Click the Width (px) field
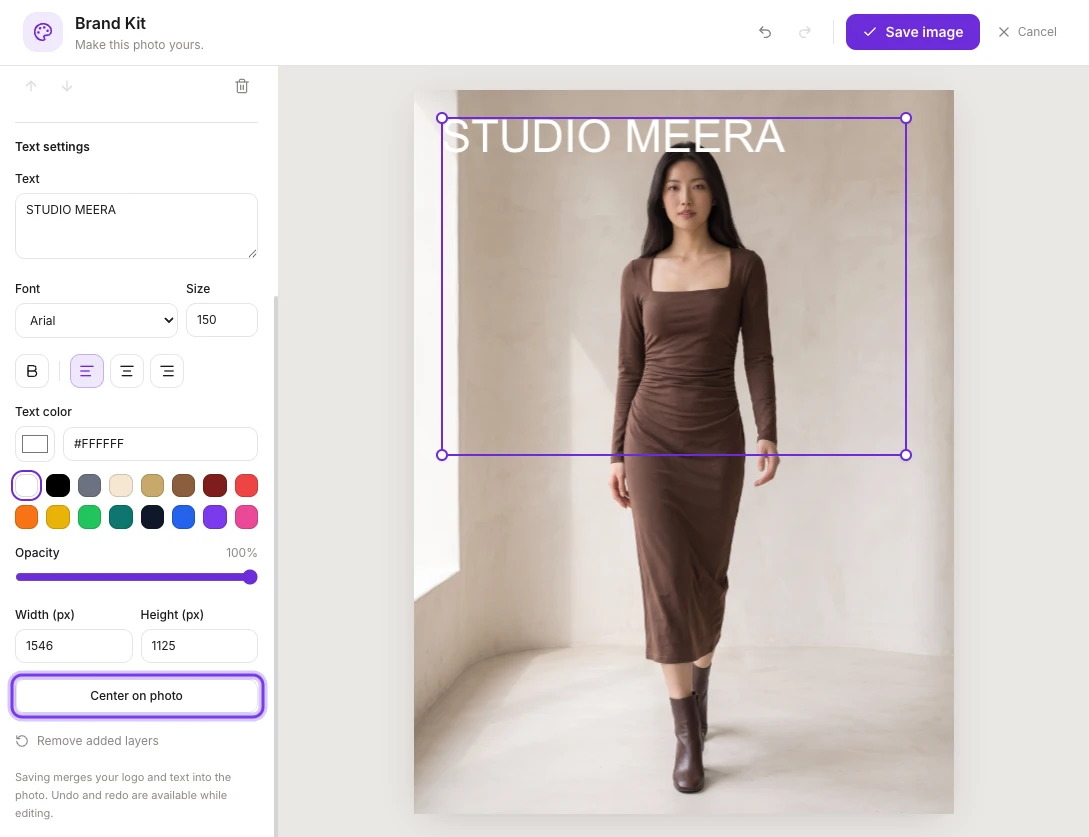1089x837 pixels. pyautogui.click(x=74, y=646)
